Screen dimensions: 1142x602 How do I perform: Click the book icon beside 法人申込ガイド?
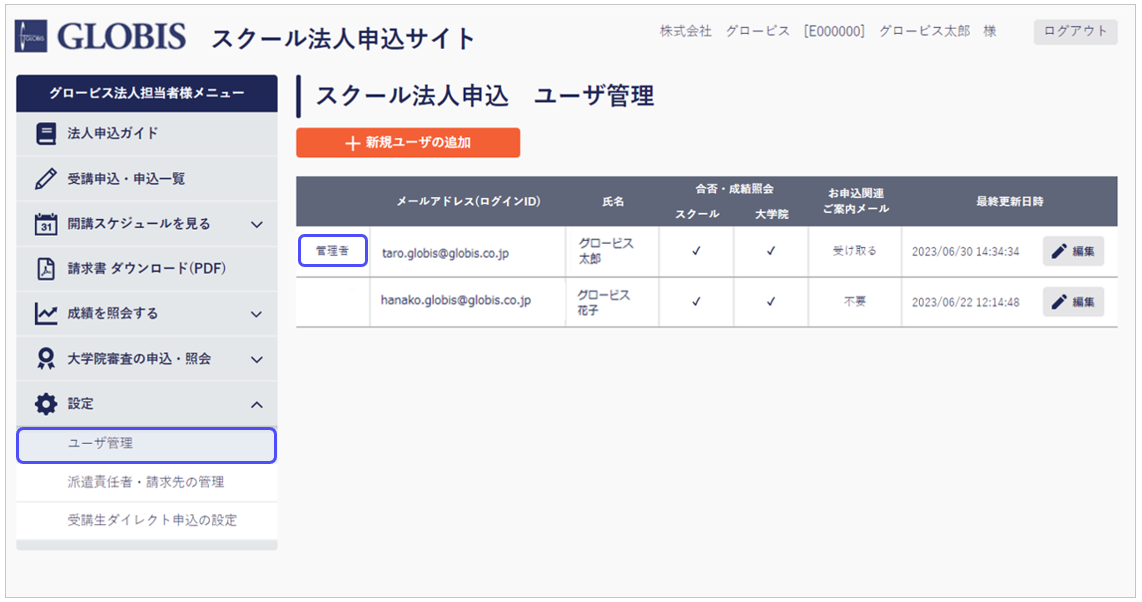point(46,134)
